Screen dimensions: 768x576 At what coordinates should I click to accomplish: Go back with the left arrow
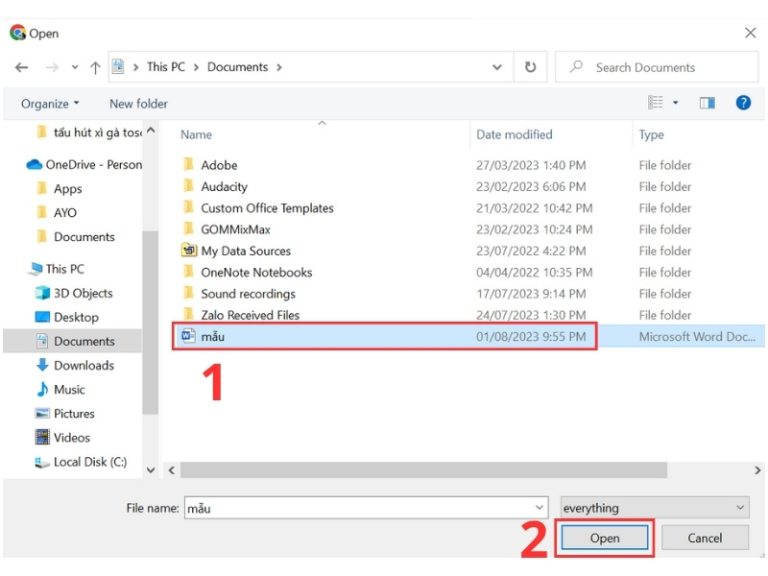tap(21, 67)
